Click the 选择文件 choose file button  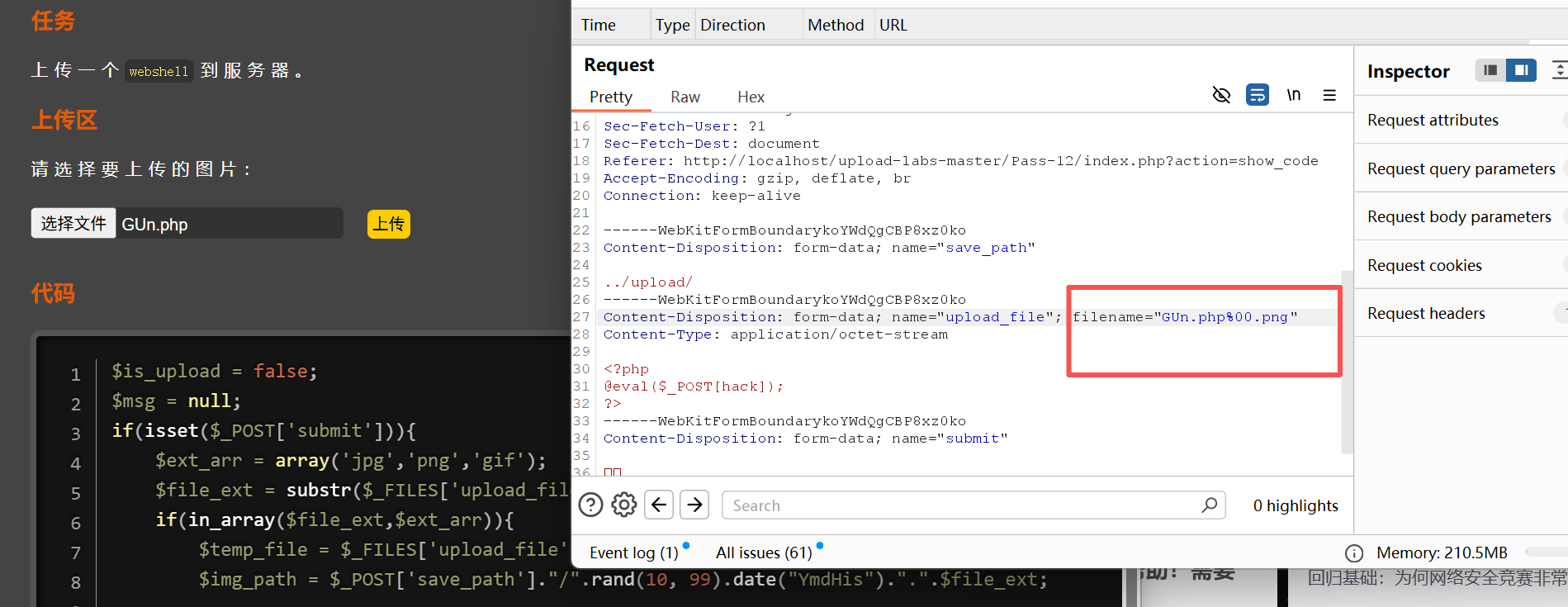coord(73,223)
